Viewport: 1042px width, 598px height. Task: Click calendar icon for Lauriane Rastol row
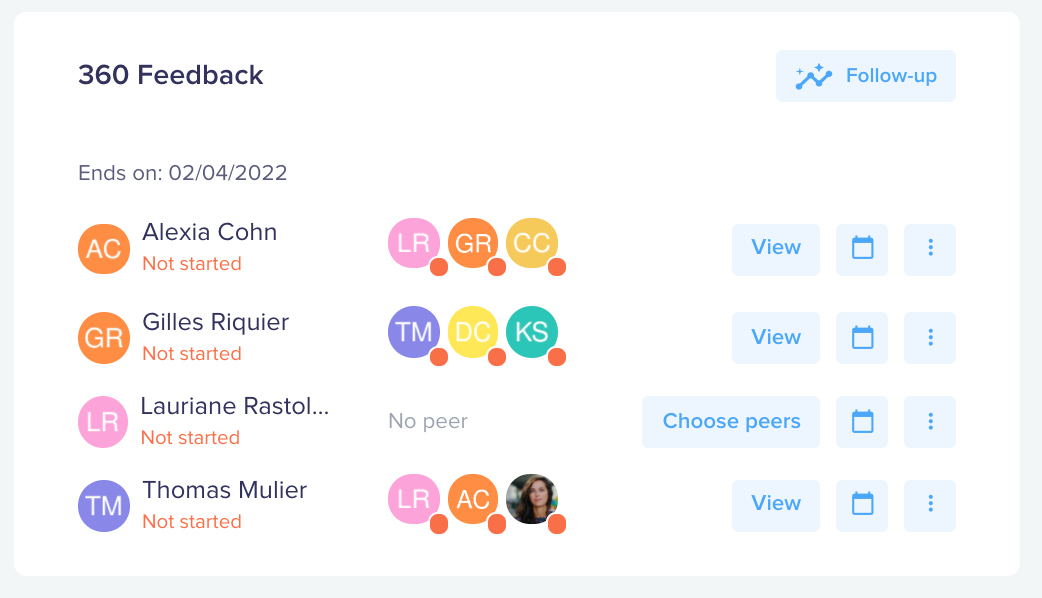coord(862,422)
